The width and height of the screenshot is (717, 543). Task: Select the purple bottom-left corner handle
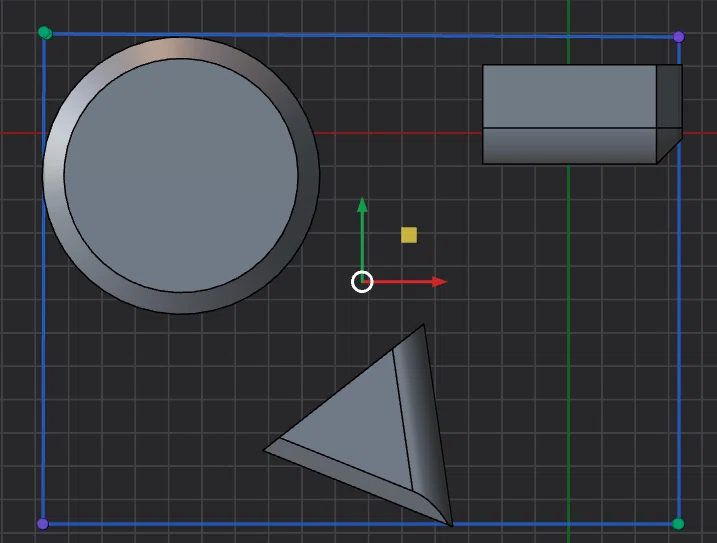point(43,524)
